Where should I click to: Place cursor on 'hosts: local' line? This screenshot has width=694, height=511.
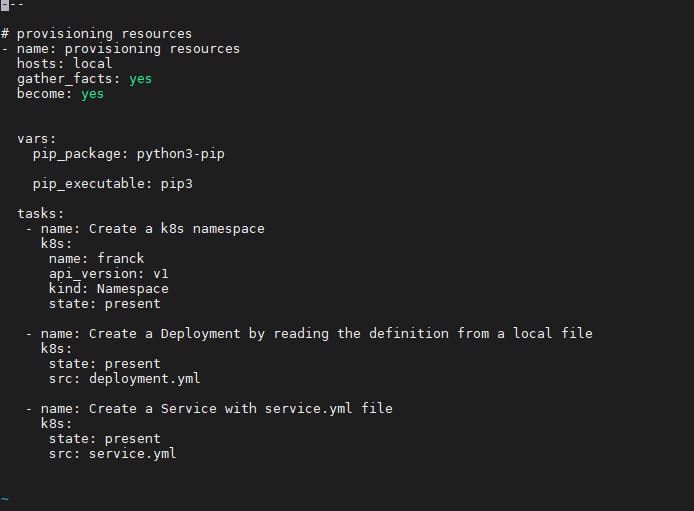pos(65,64)
